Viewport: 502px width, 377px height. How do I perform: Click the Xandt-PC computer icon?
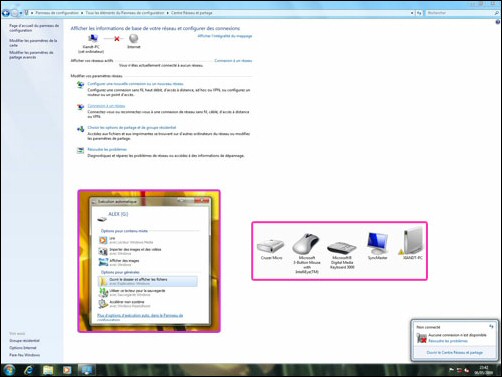click(92, 39)
